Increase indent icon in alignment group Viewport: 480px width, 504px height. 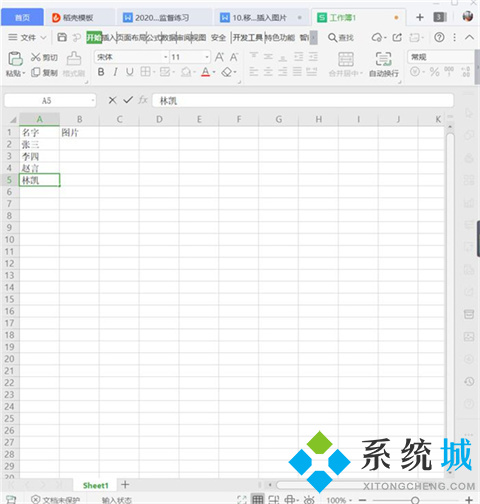click(313, 56)
